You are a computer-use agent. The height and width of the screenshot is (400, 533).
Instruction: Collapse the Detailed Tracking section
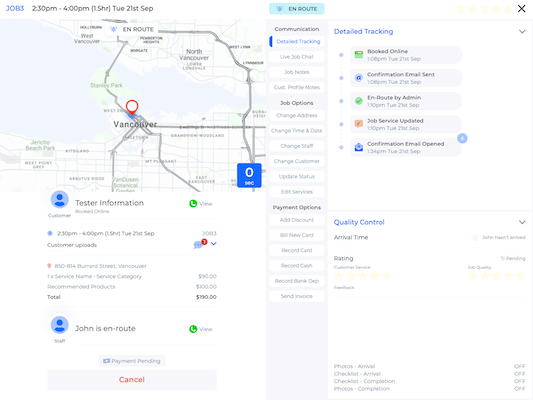point(522,32)
